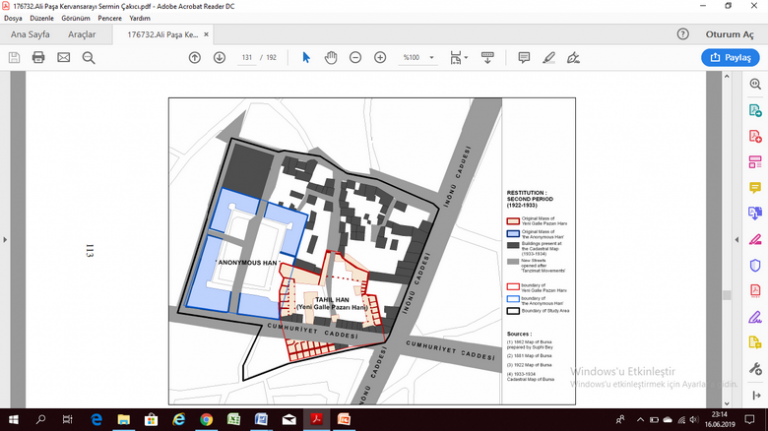768x431 pixels.
Task: Click the email envelope icon
Action: (63, 57)
